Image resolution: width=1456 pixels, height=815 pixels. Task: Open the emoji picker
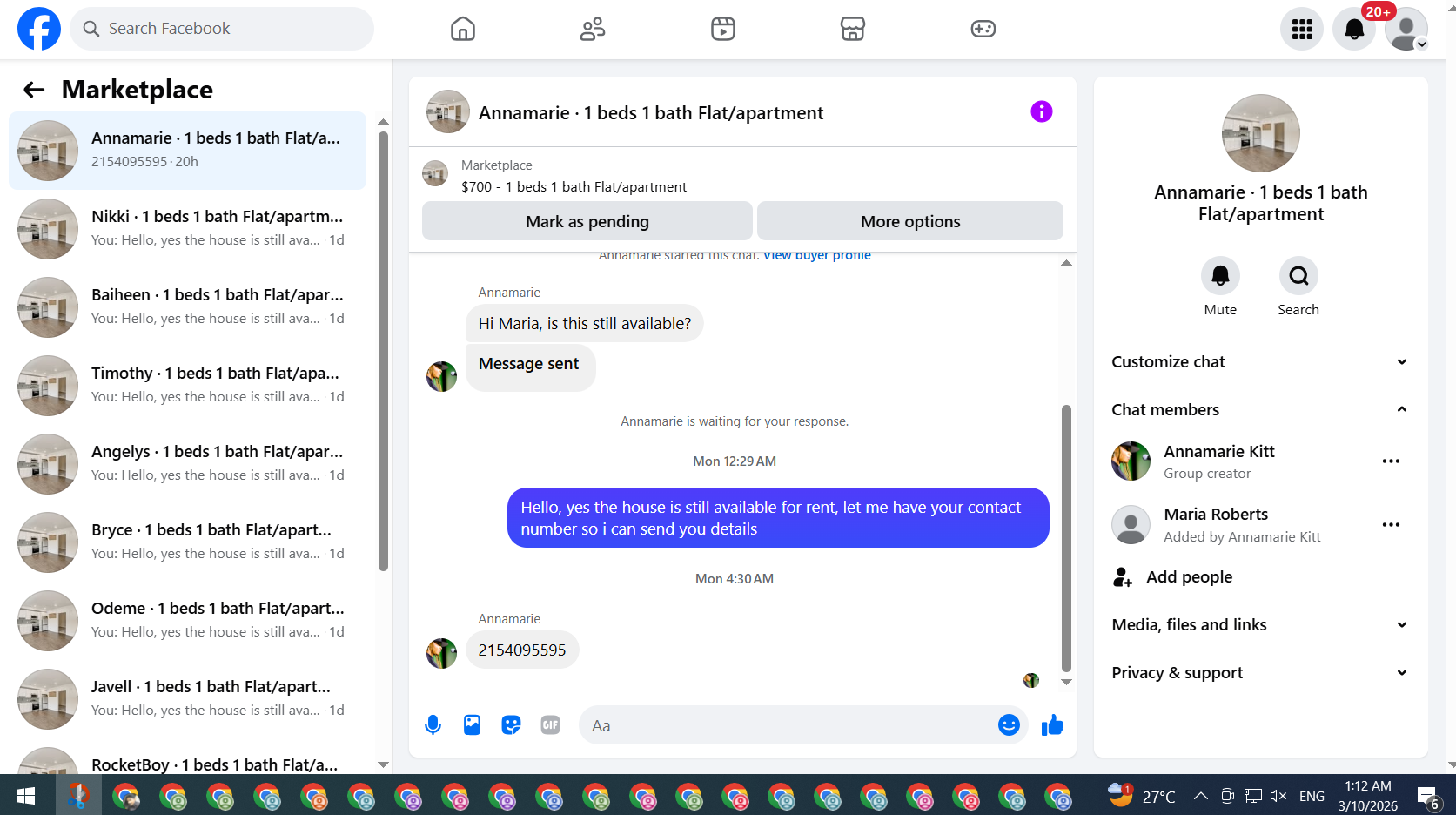click(x=1009, y=724)
